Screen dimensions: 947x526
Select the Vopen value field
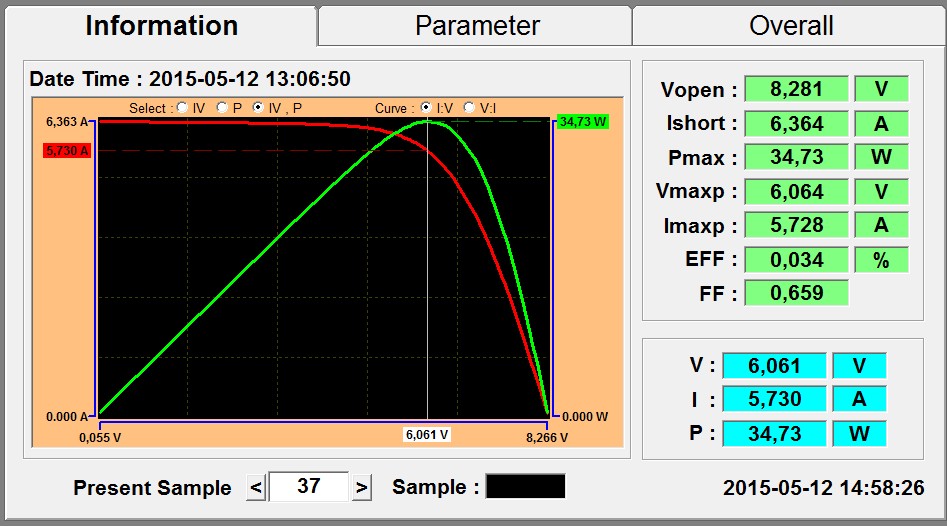tap(796, 89)
